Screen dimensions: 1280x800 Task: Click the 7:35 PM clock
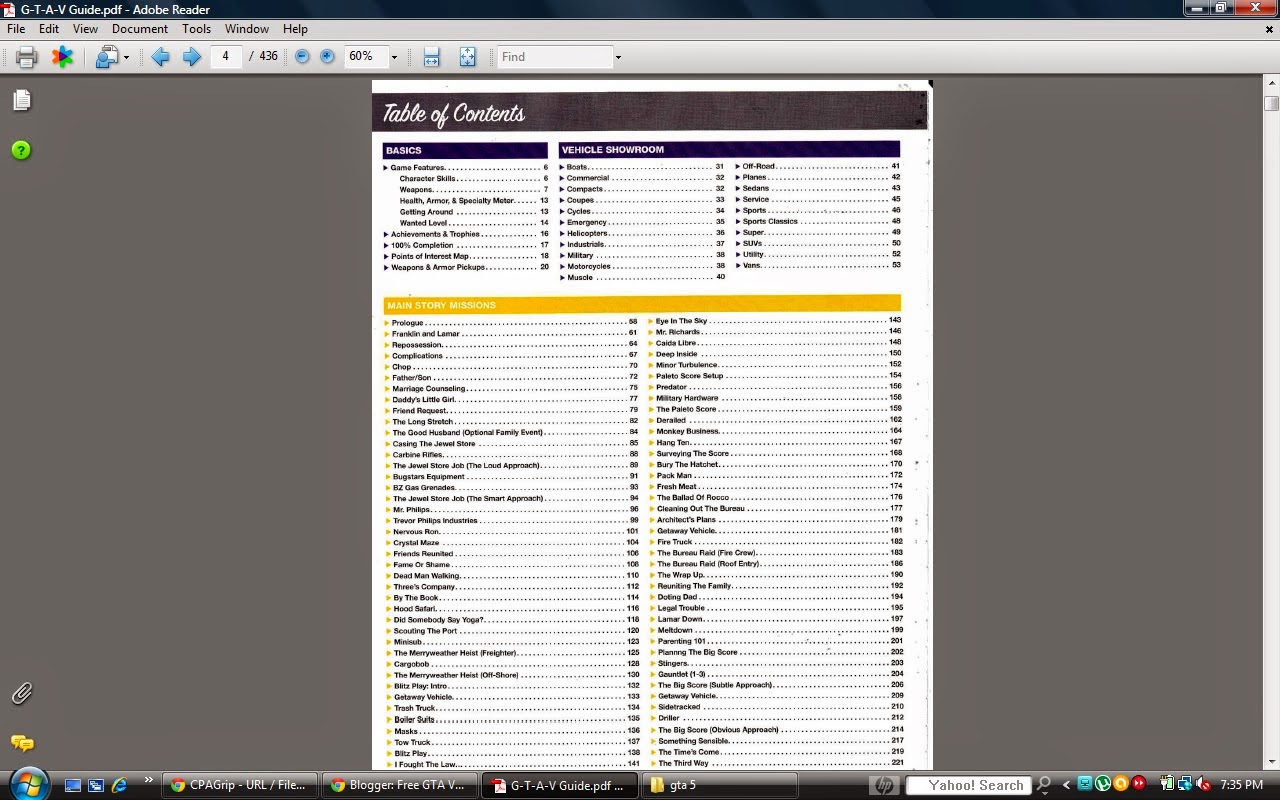pyautogui.click(x=1241, y=785)
